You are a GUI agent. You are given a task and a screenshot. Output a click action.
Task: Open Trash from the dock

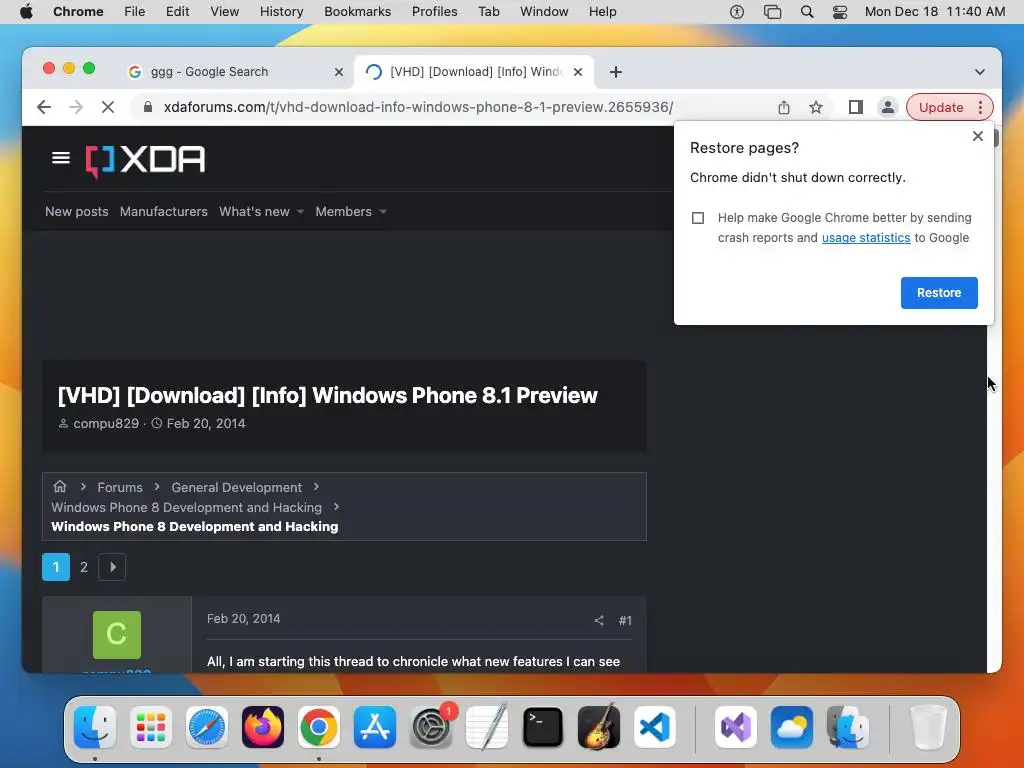click(928, 727)
